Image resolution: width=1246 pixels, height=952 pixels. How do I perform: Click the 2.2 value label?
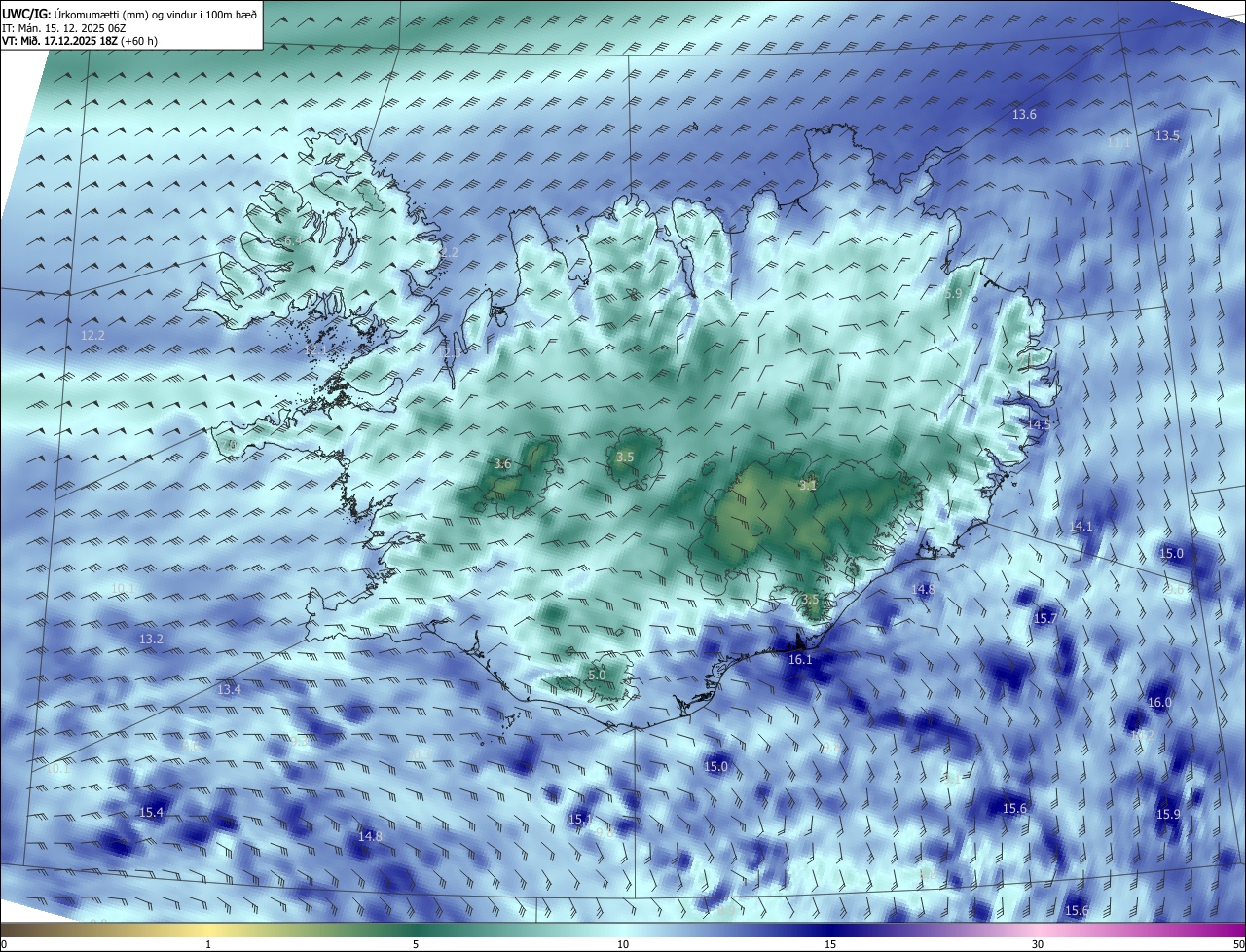tap(448, 252)
